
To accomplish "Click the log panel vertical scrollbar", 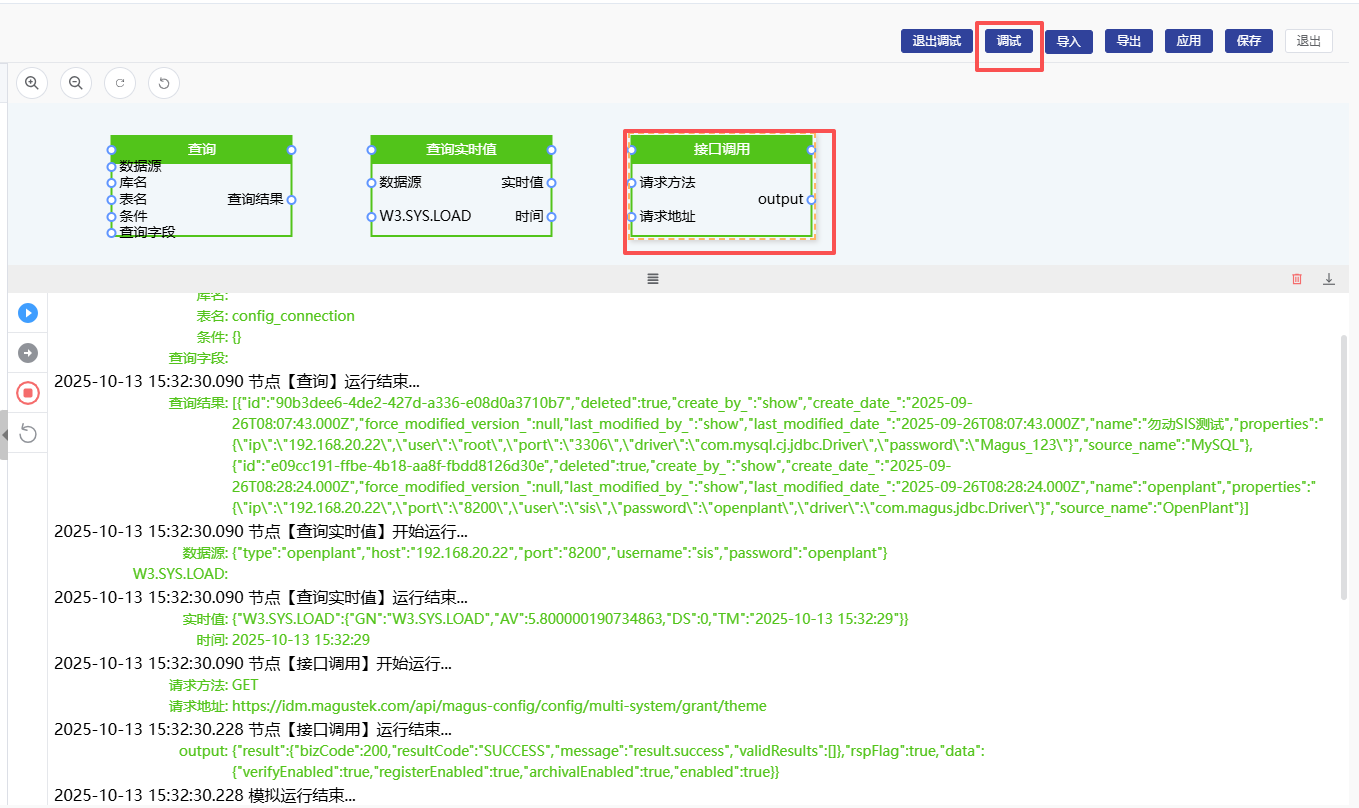I will 1343,465.
